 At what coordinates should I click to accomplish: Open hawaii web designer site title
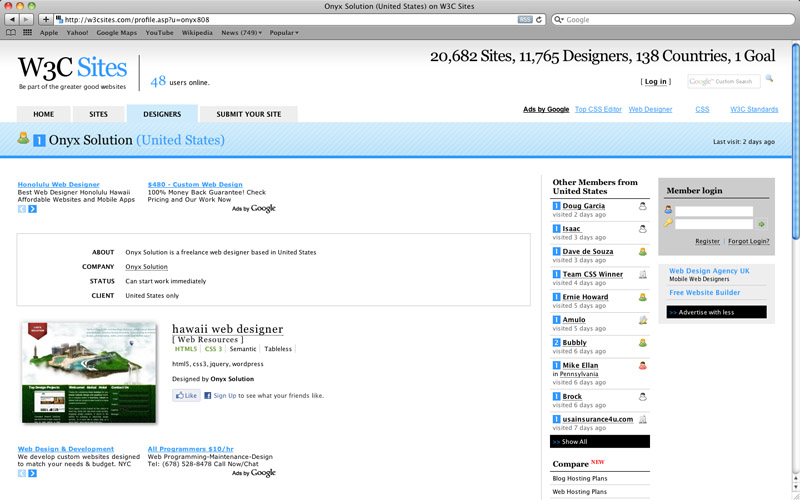(228, 329)
